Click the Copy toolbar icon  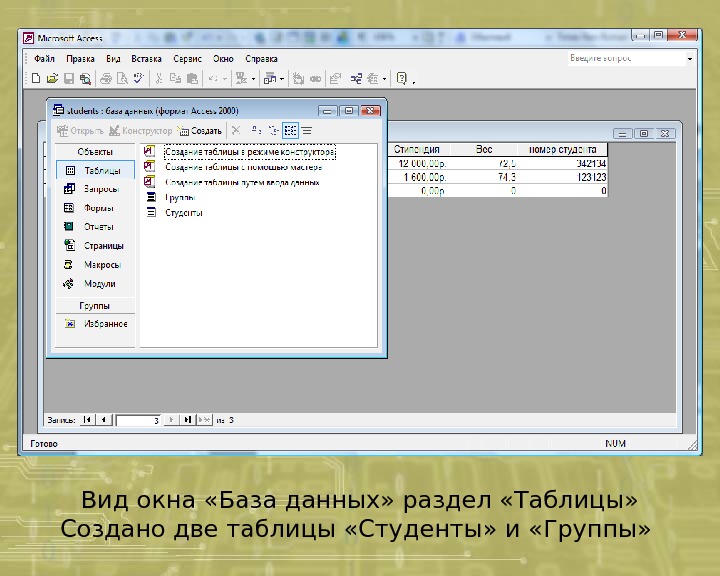tap(175, 79)
